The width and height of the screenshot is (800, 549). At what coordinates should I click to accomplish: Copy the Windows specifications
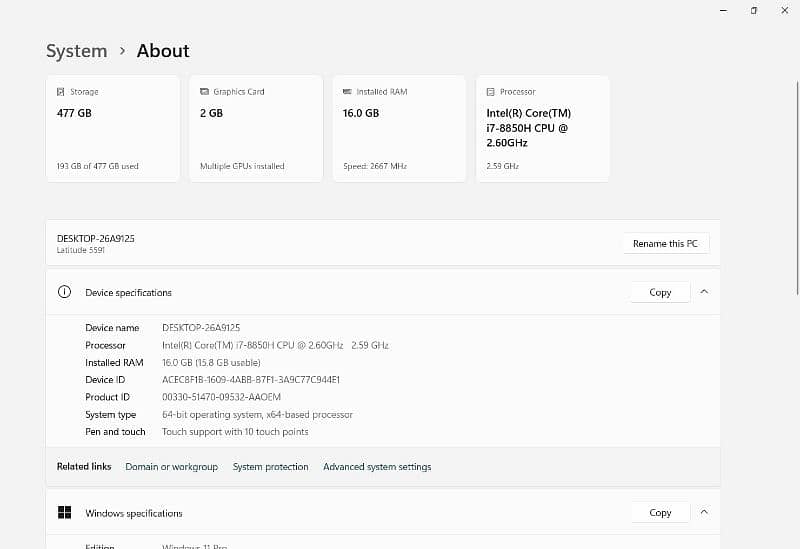[660, 513]
